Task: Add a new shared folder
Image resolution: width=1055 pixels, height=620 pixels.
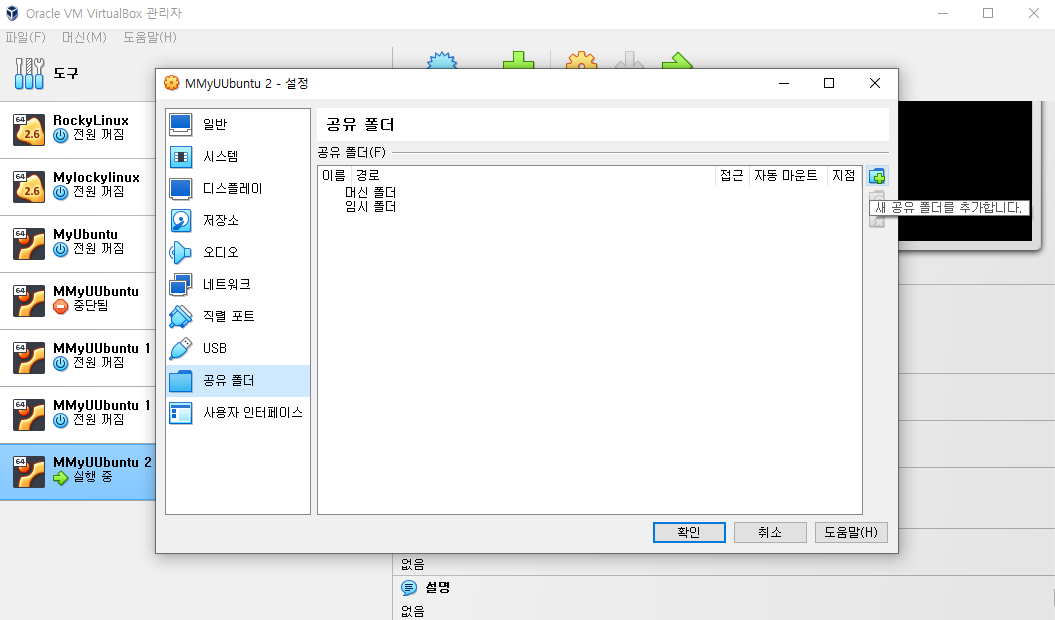Action: point(877,176)
